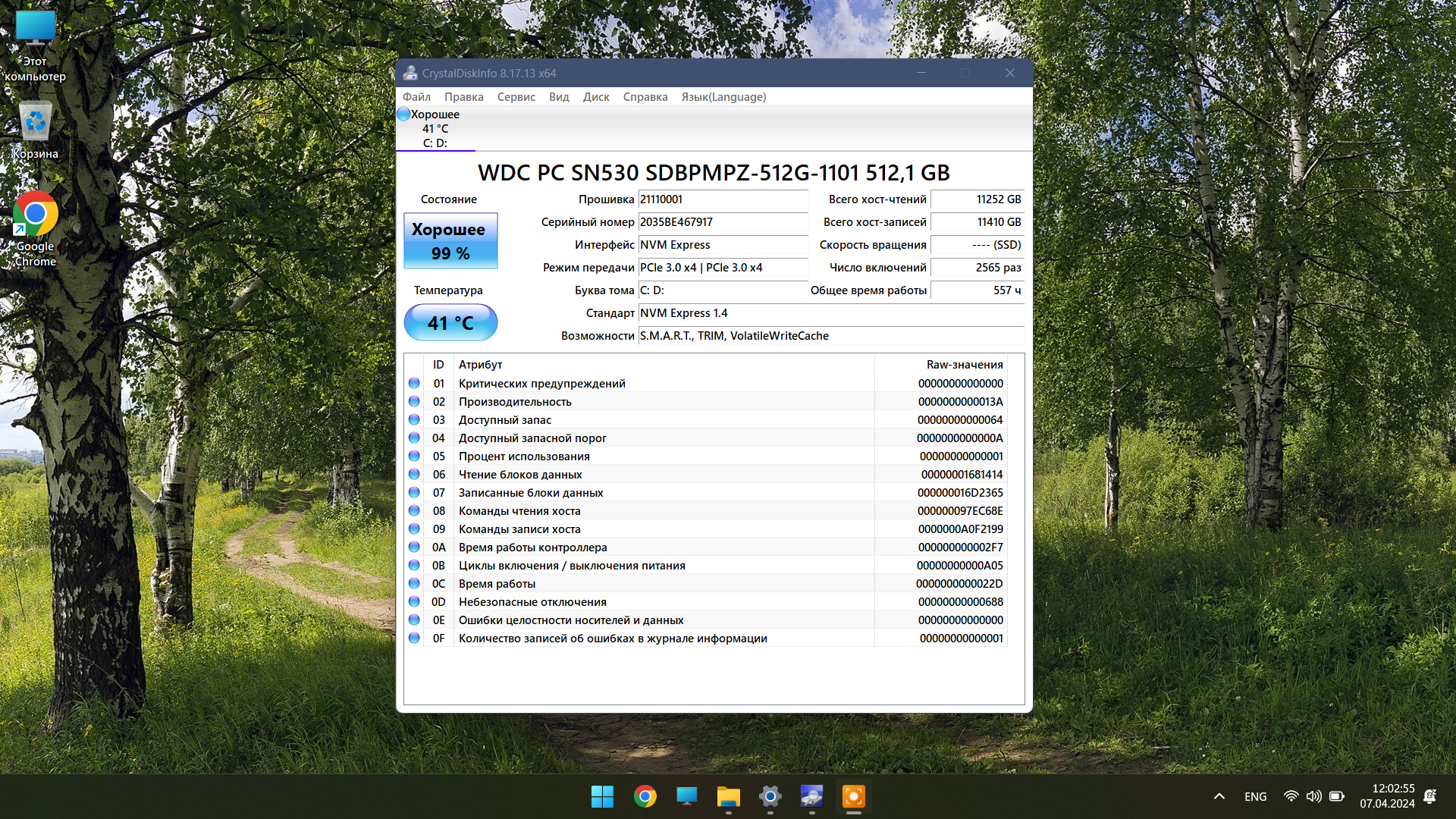Click the ENG language indicator in tray
1456x819 pixels.
tap(1255, 796)
